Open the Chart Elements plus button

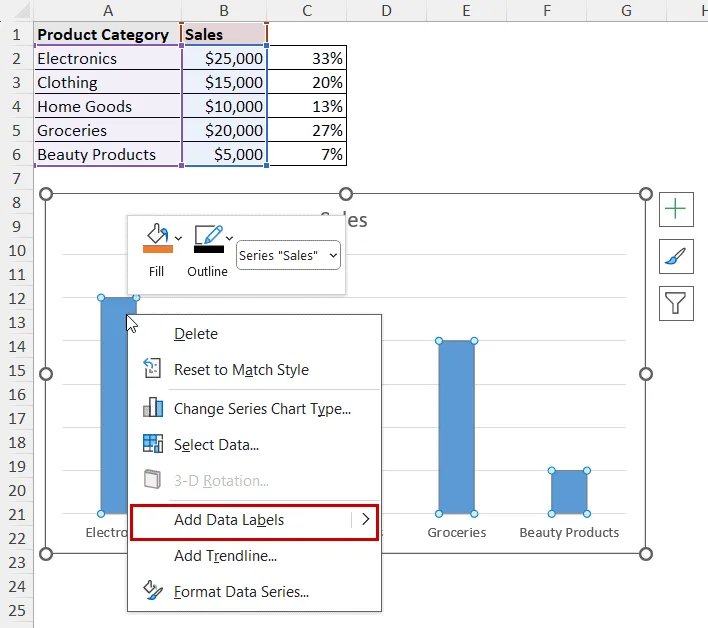(x=676, y=209)
